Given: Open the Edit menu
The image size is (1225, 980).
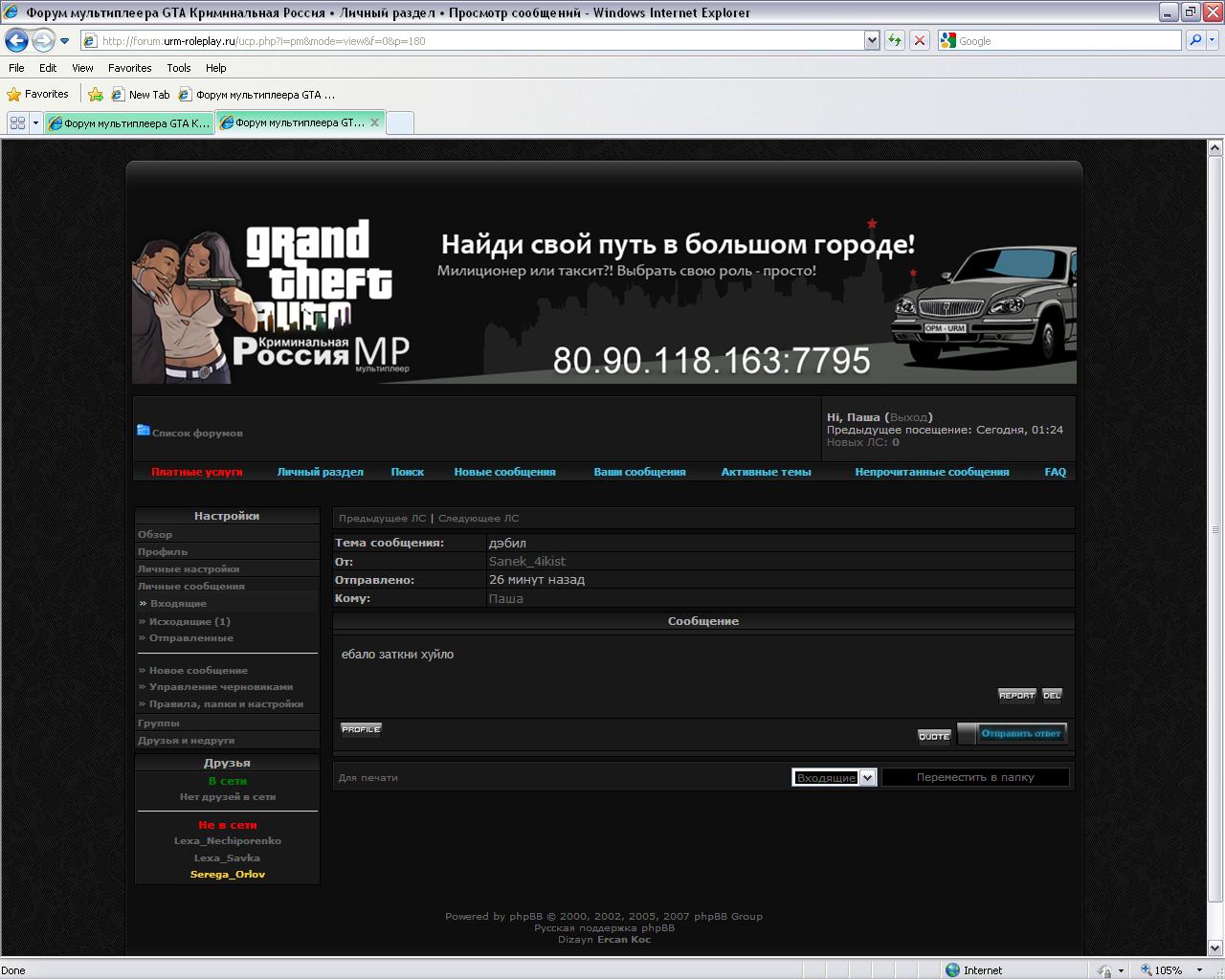Looking at the screenshot, I should click(x=48, y=68).
